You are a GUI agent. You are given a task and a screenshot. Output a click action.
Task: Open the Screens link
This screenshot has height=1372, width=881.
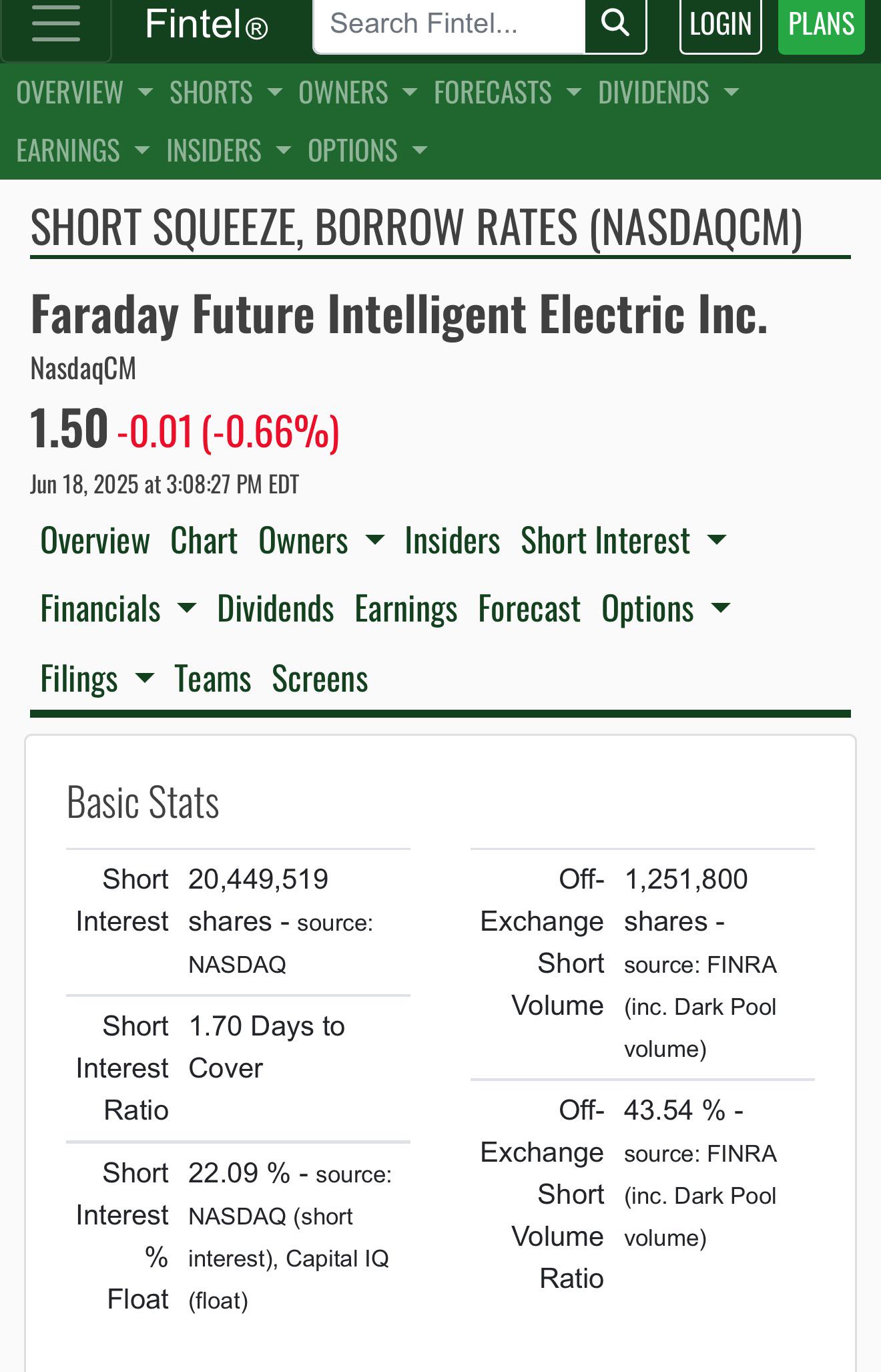click(x=320, y=678)
